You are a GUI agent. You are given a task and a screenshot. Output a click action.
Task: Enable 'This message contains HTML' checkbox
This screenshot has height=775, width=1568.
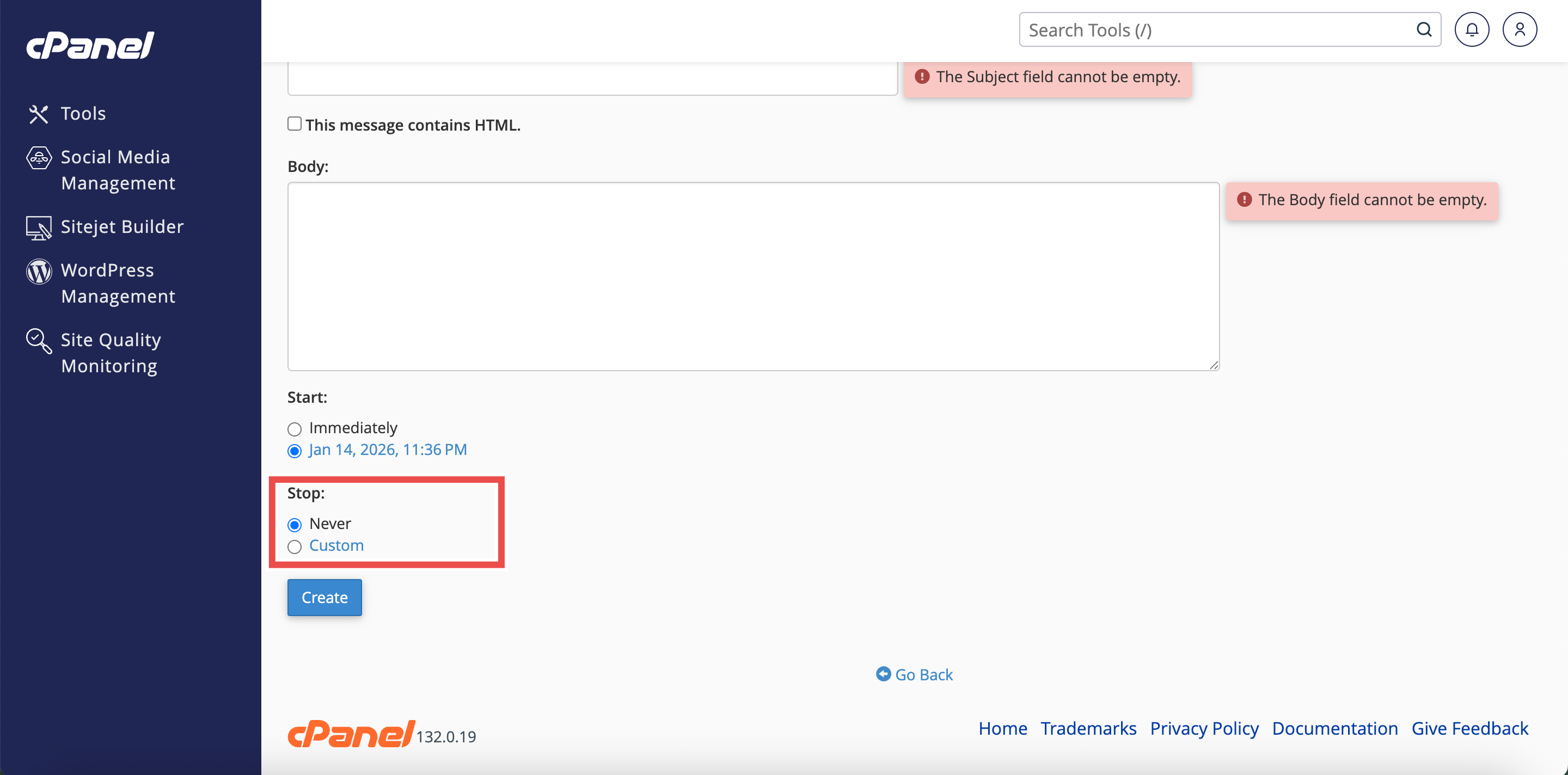(295, 124)
